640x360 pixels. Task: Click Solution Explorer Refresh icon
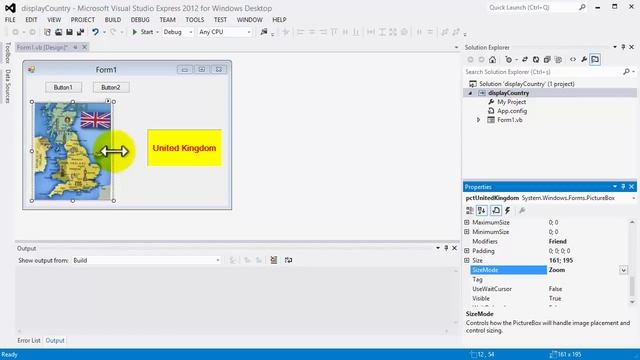click(536, 60)
